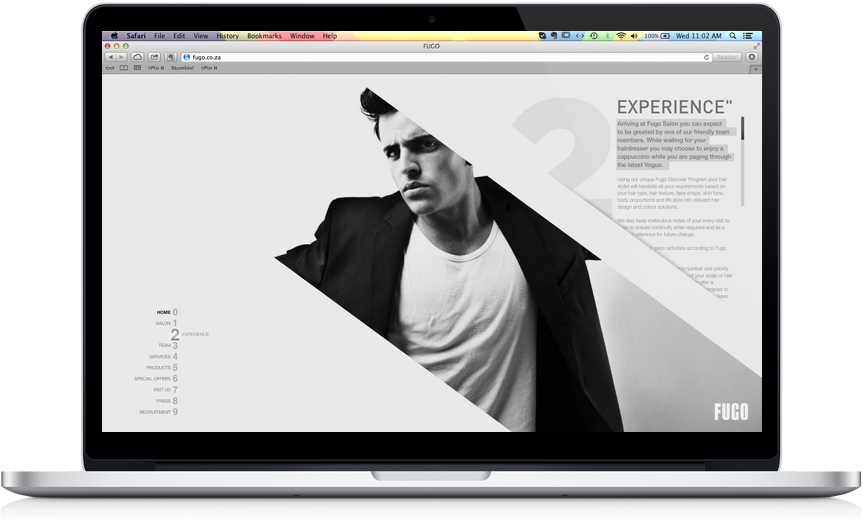Open iCloud Tabs cloud button
Screen dimensions: 863x525
pos(138,57)
